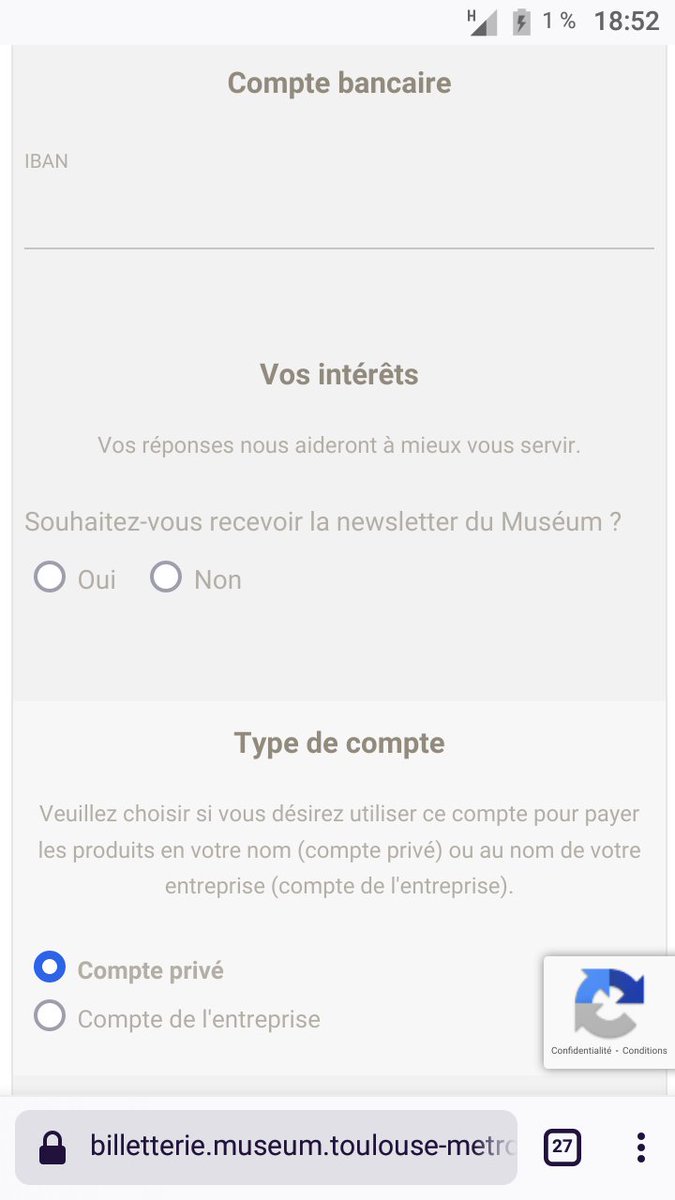
Task: Open the reCAPTCHA Conditions link
Action: 644,1051
